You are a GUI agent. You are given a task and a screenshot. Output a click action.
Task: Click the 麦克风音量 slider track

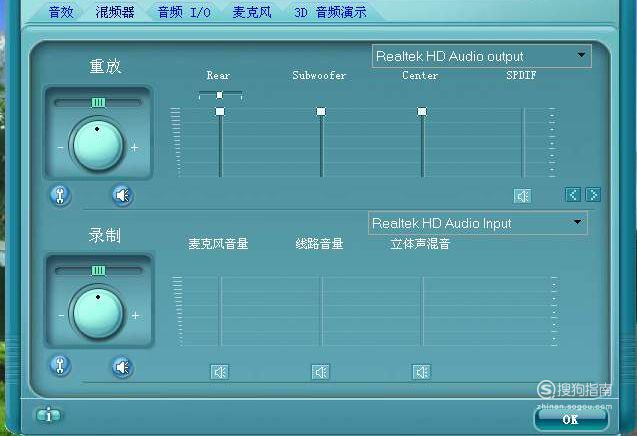[221, 311]
